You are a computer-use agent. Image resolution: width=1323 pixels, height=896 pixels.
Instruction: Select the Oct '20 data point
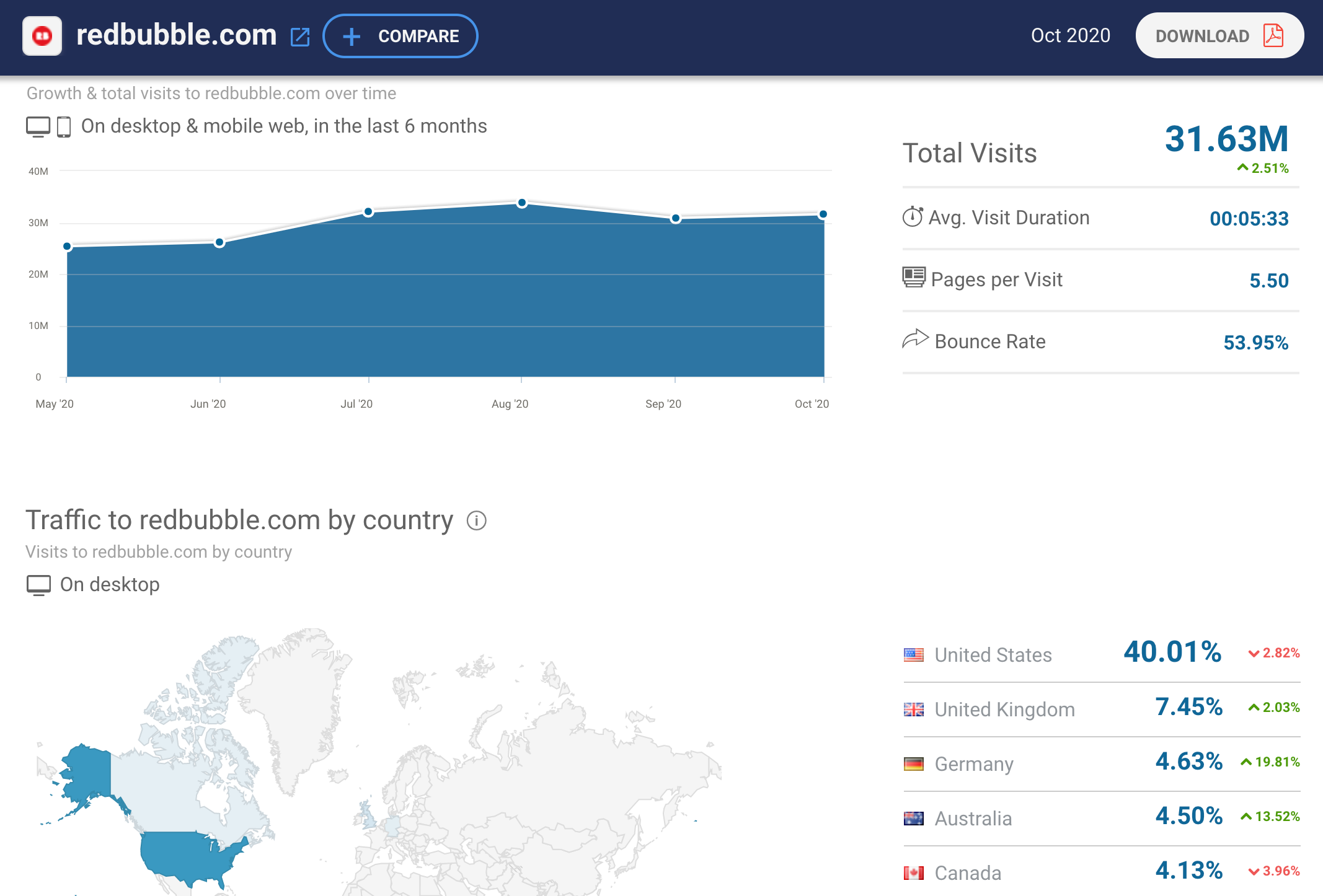[x=823, y=214]
